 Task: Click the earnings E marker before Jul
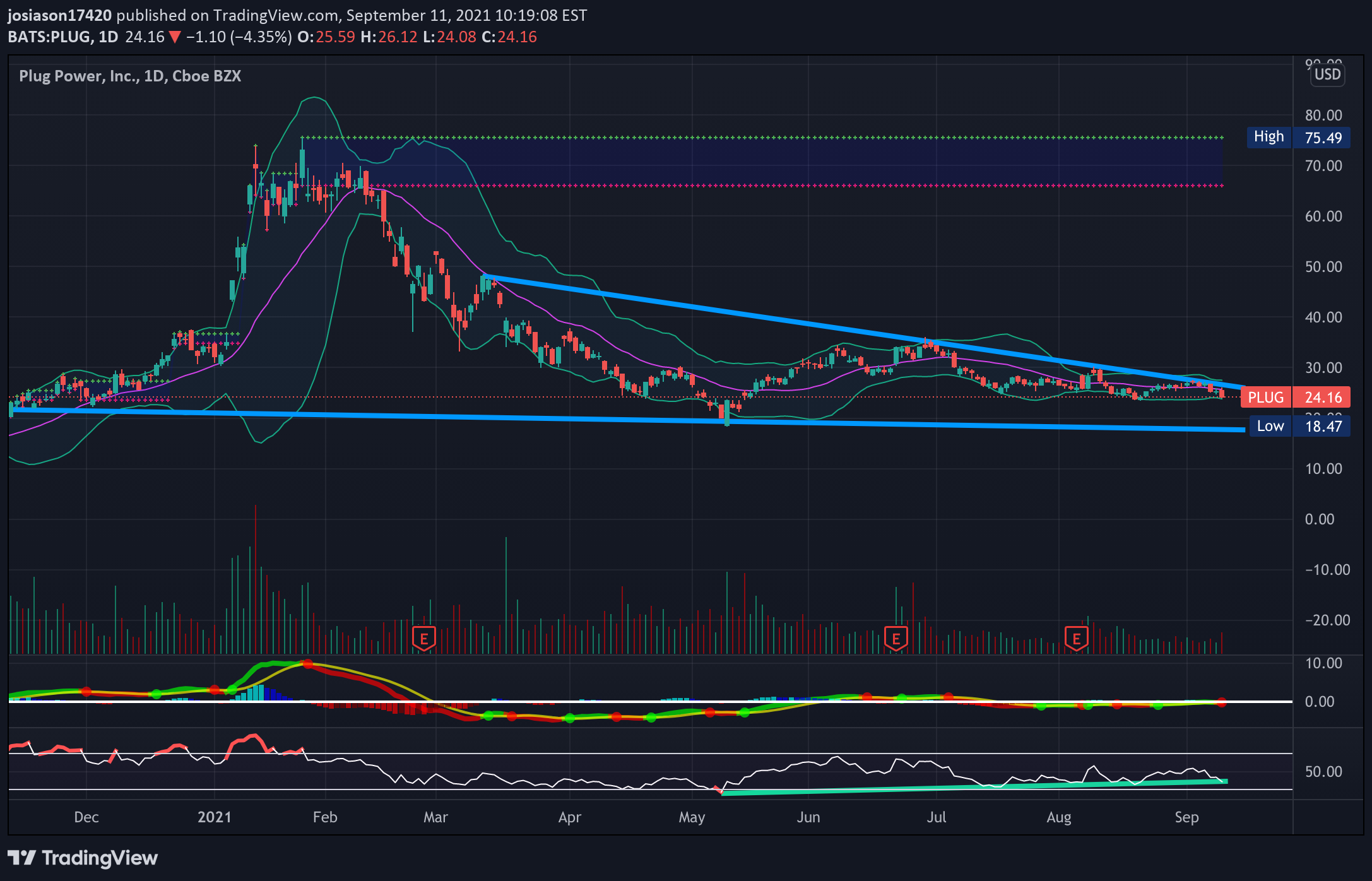896,639
